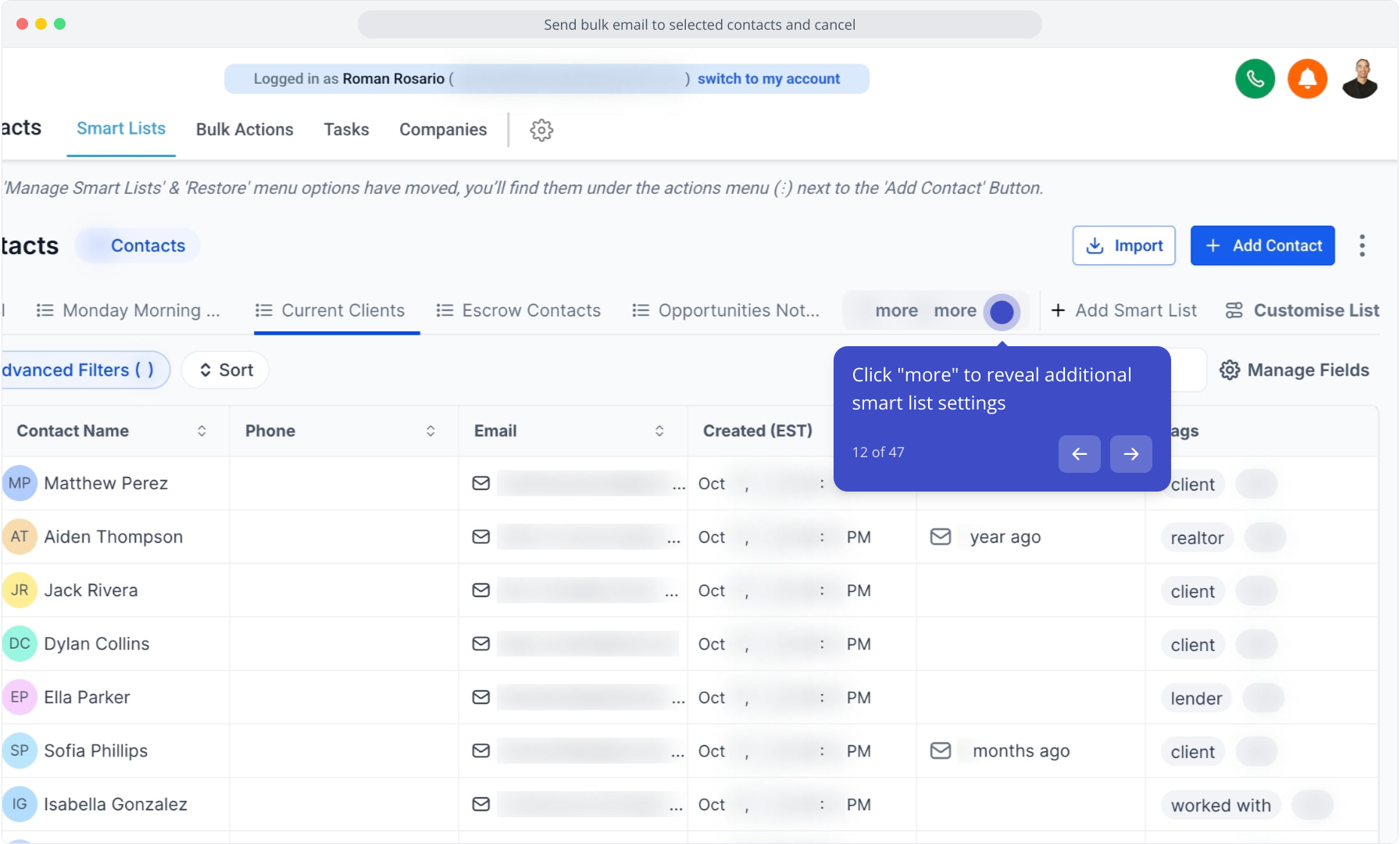Viewport: 1400px width, 844px height.
Task: Sort by Contact Name column
Action: click(202, 431)
